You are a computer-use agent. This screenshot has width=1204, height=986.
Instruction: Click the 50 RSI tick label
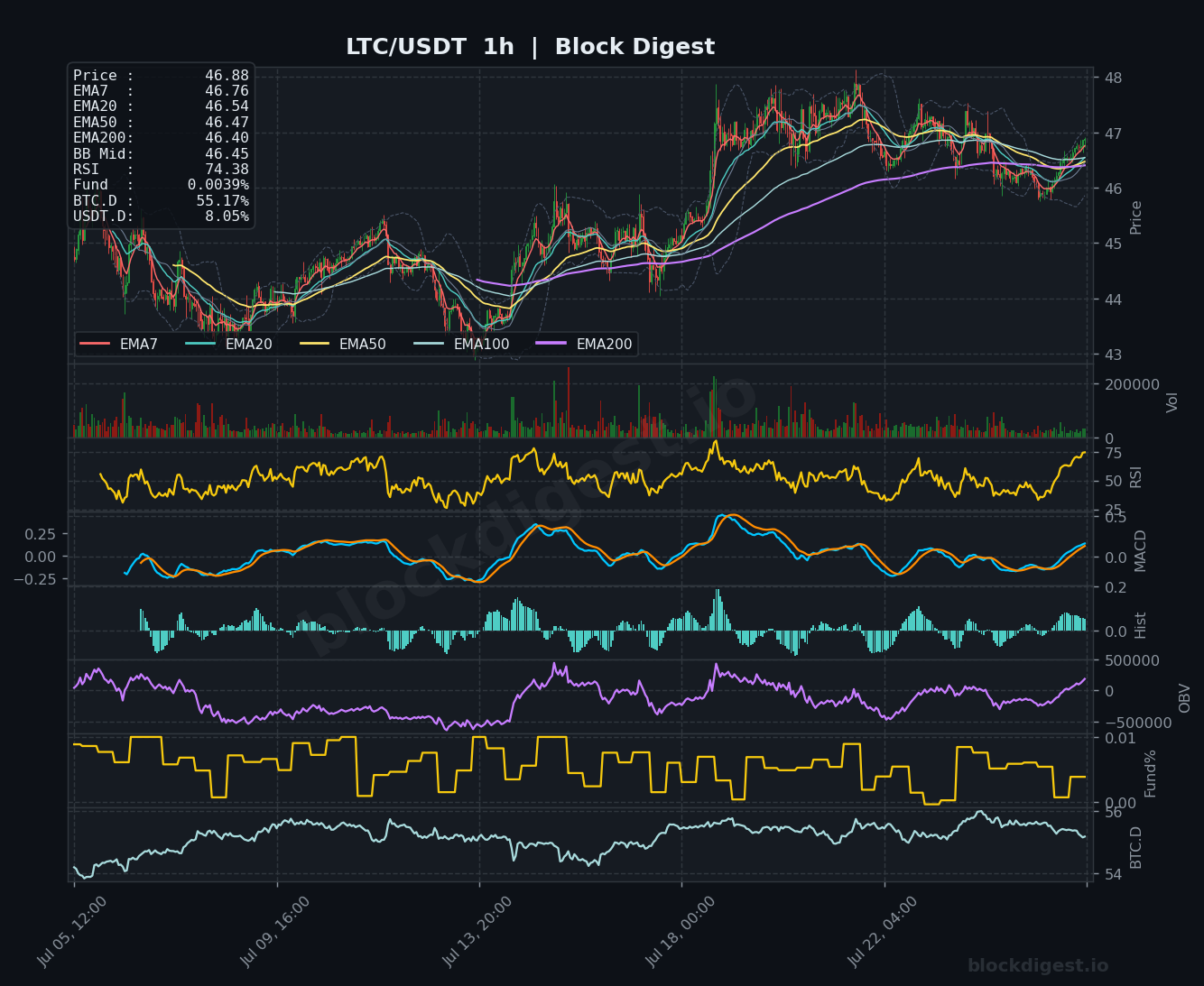point(1113,482)
